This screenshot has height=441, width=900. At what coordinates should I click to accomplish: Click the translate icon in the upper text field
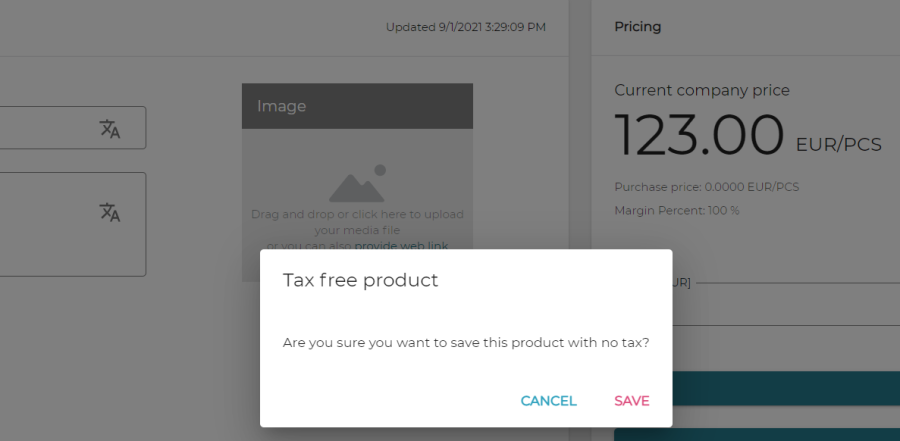110,128
